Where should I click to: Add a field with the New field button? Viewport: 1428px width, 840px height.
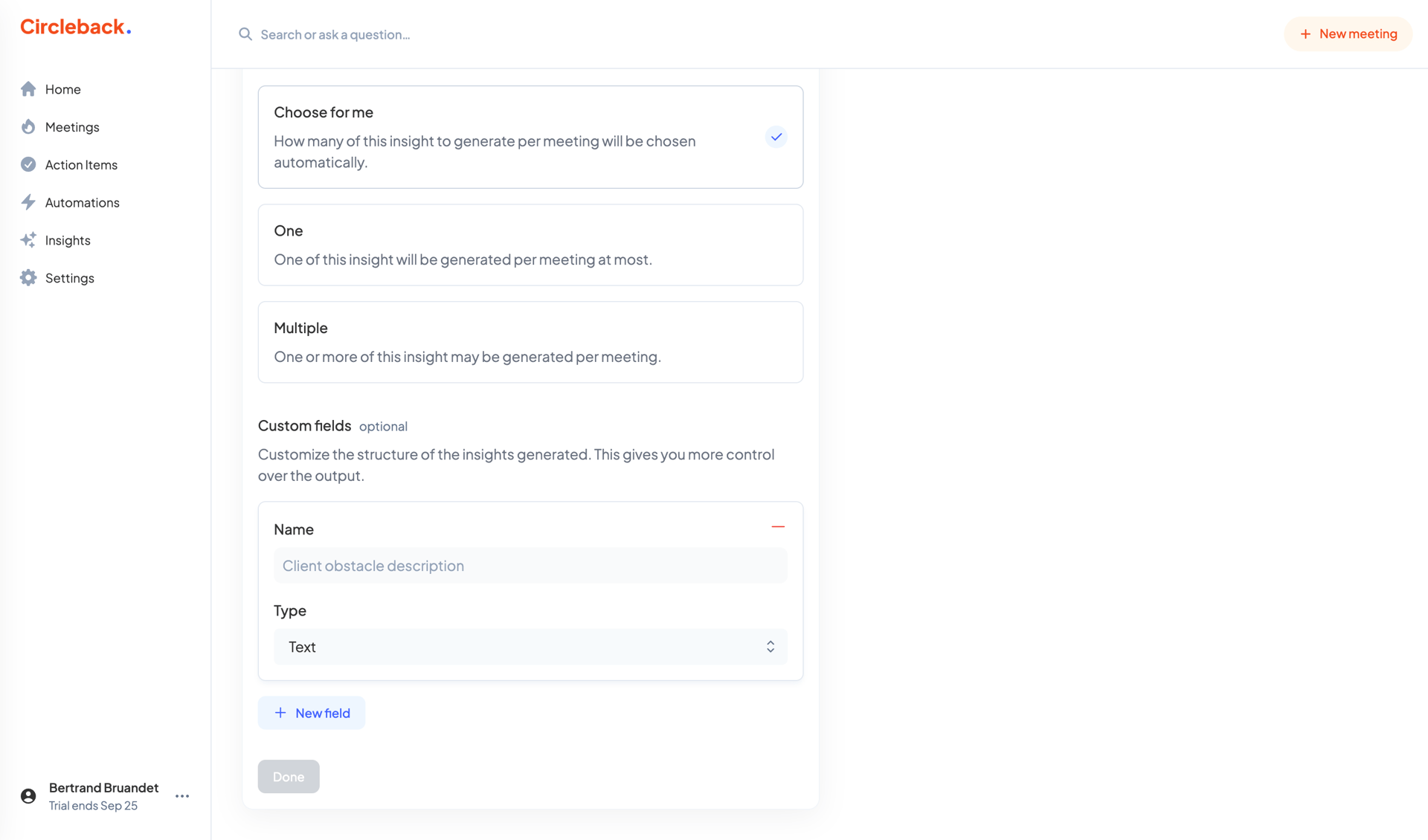coord(311,712)
